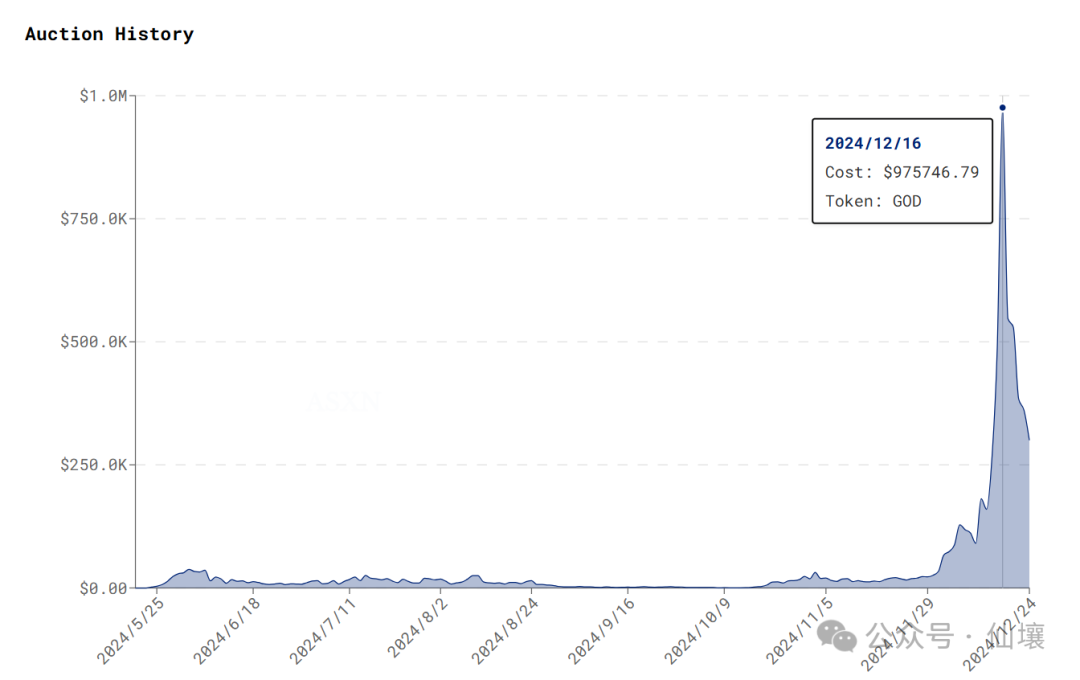
Task: Click the $750.0K y-axis label
Action: point(94,219)
